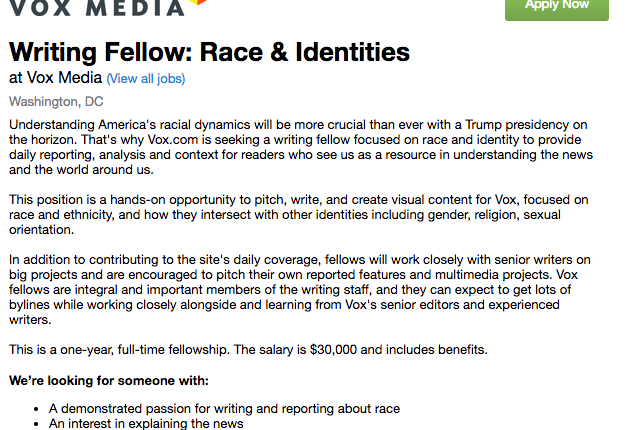Click the Writing Fellow: Race & Identities heading
This screenshot has width=629, height=430.
pos(209,52)
